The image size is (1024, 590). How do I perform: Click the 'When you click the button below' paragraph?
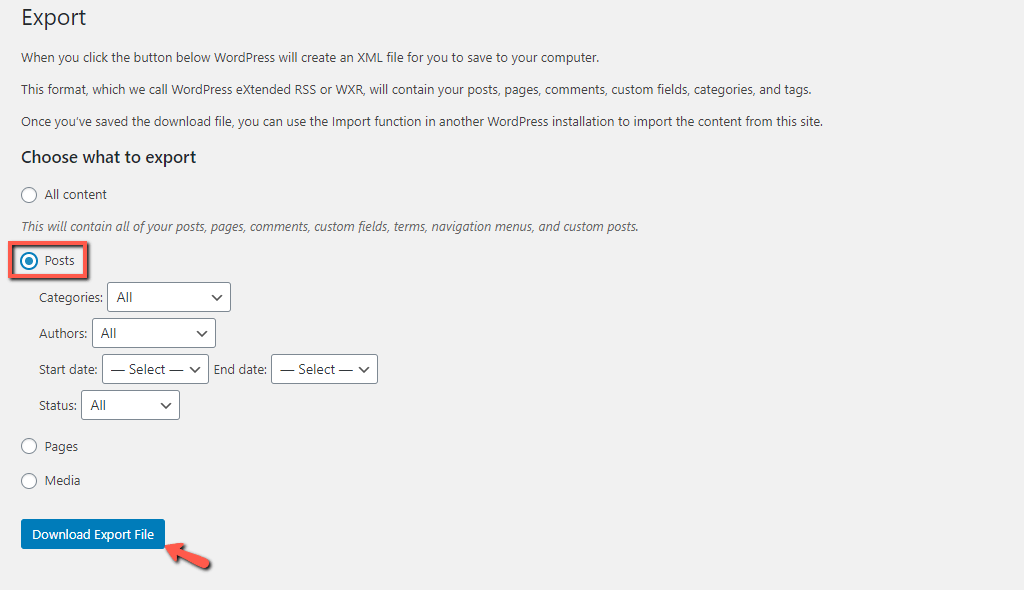310,57
